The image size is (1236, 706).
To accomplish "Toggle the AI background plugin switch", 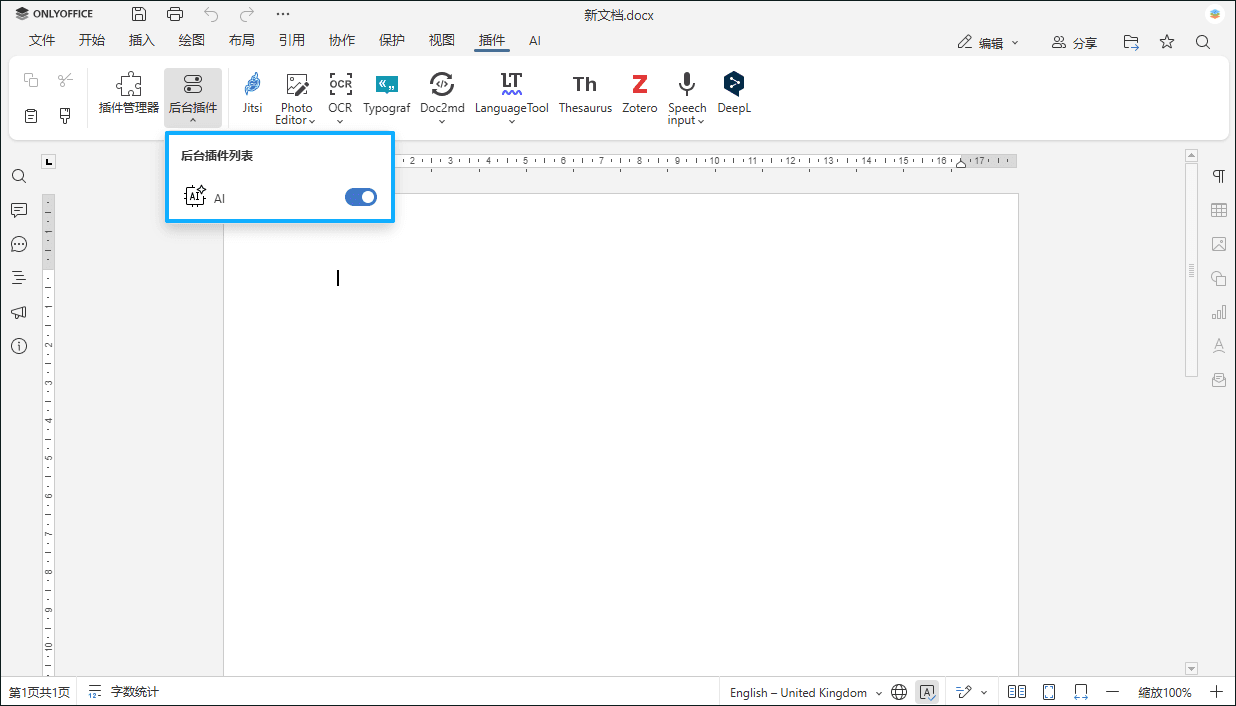I will pyautogui.click(x=360, y=197).
